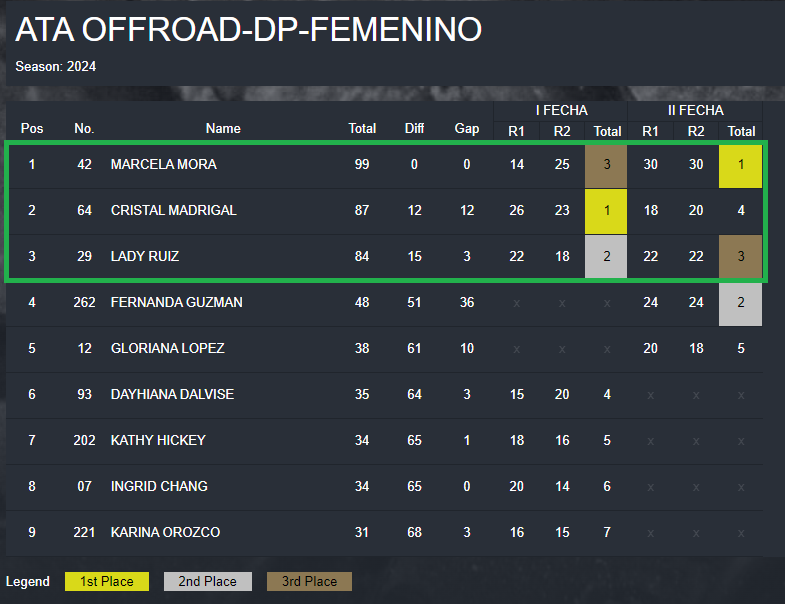This screenshot has width=785, height=604.
Task: Click Marcela Mora's yellow II FECHA total cell
Action: point(740,166)
